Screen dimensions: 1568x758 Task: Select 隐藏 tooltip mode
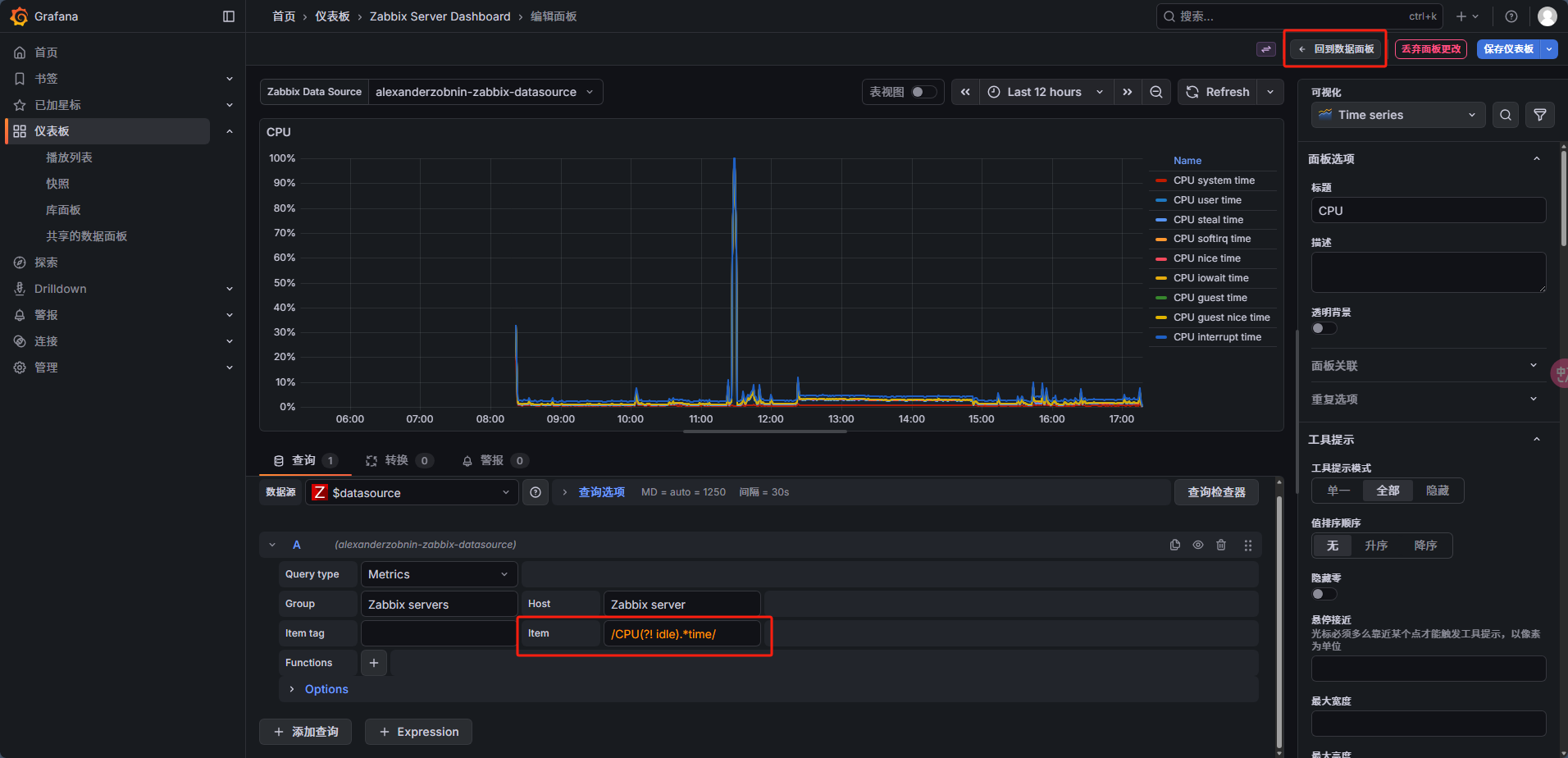tap(1437, 491)
